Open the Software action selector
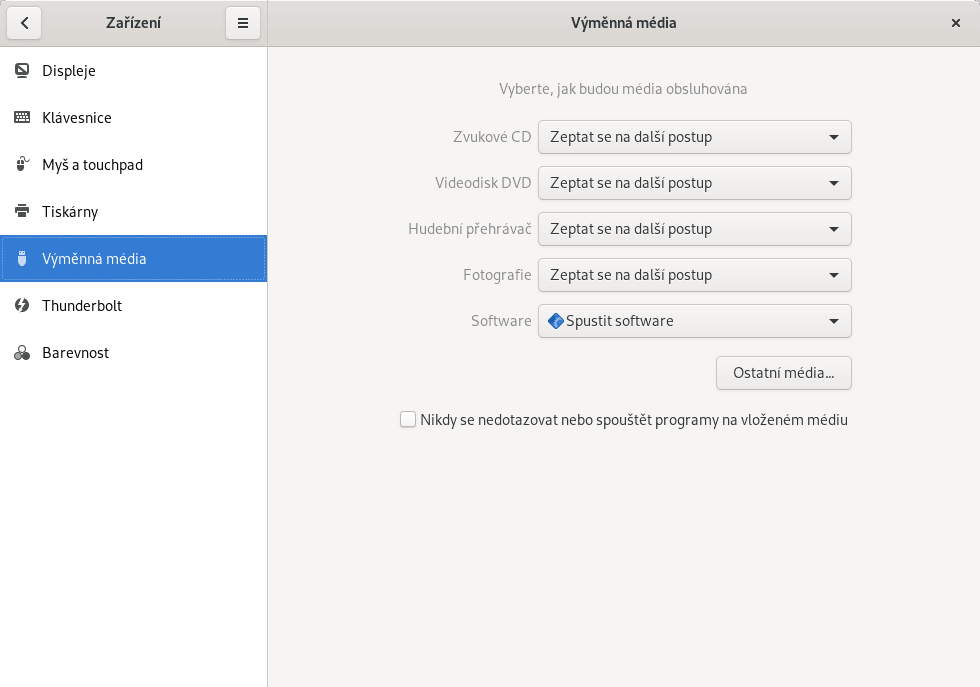This screenshot has height=687, width=980. pos(694,321)
